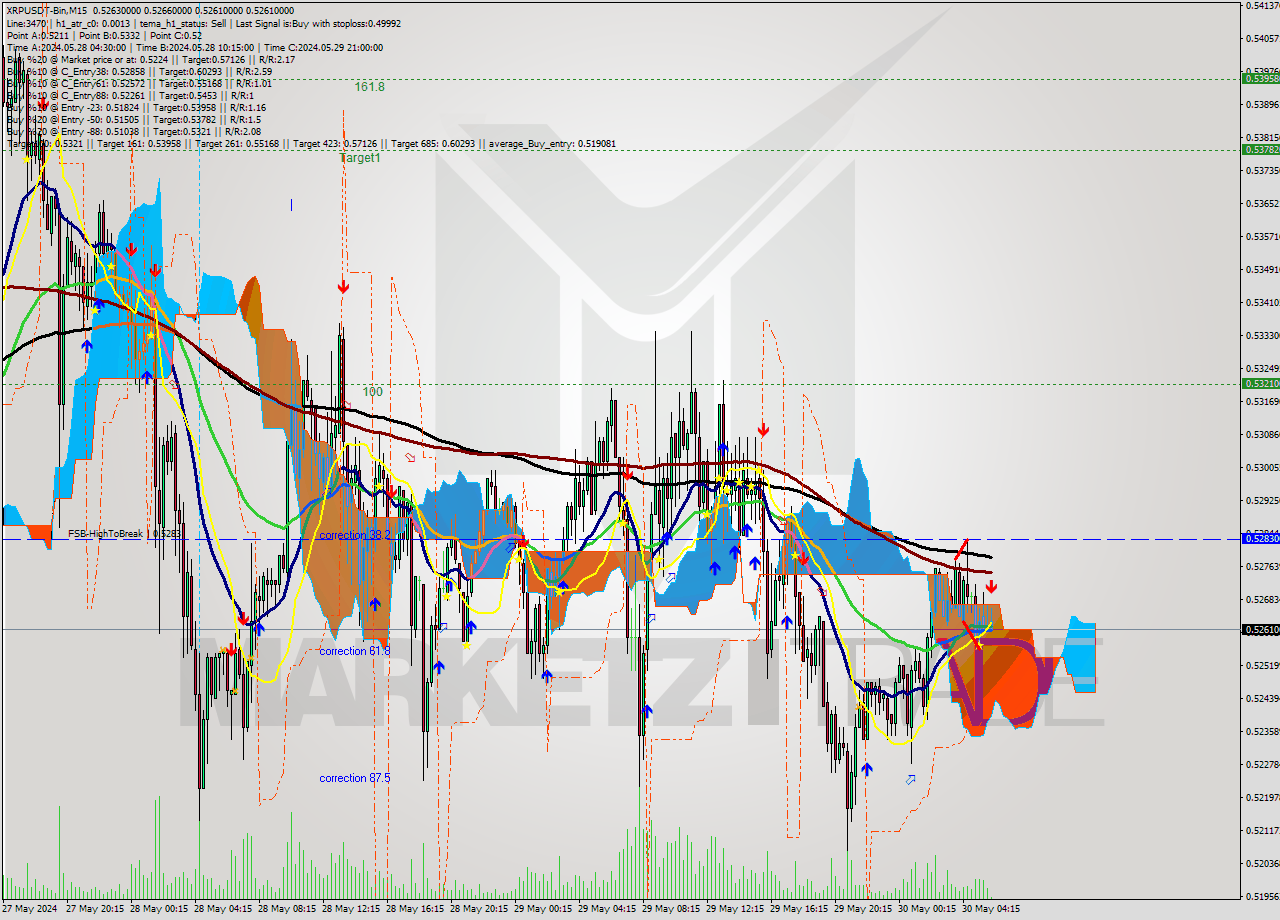This screenshot has height=920, width=1280.
Task: Click the 'correction 87.5' label
Action: [x=355, y=778]
